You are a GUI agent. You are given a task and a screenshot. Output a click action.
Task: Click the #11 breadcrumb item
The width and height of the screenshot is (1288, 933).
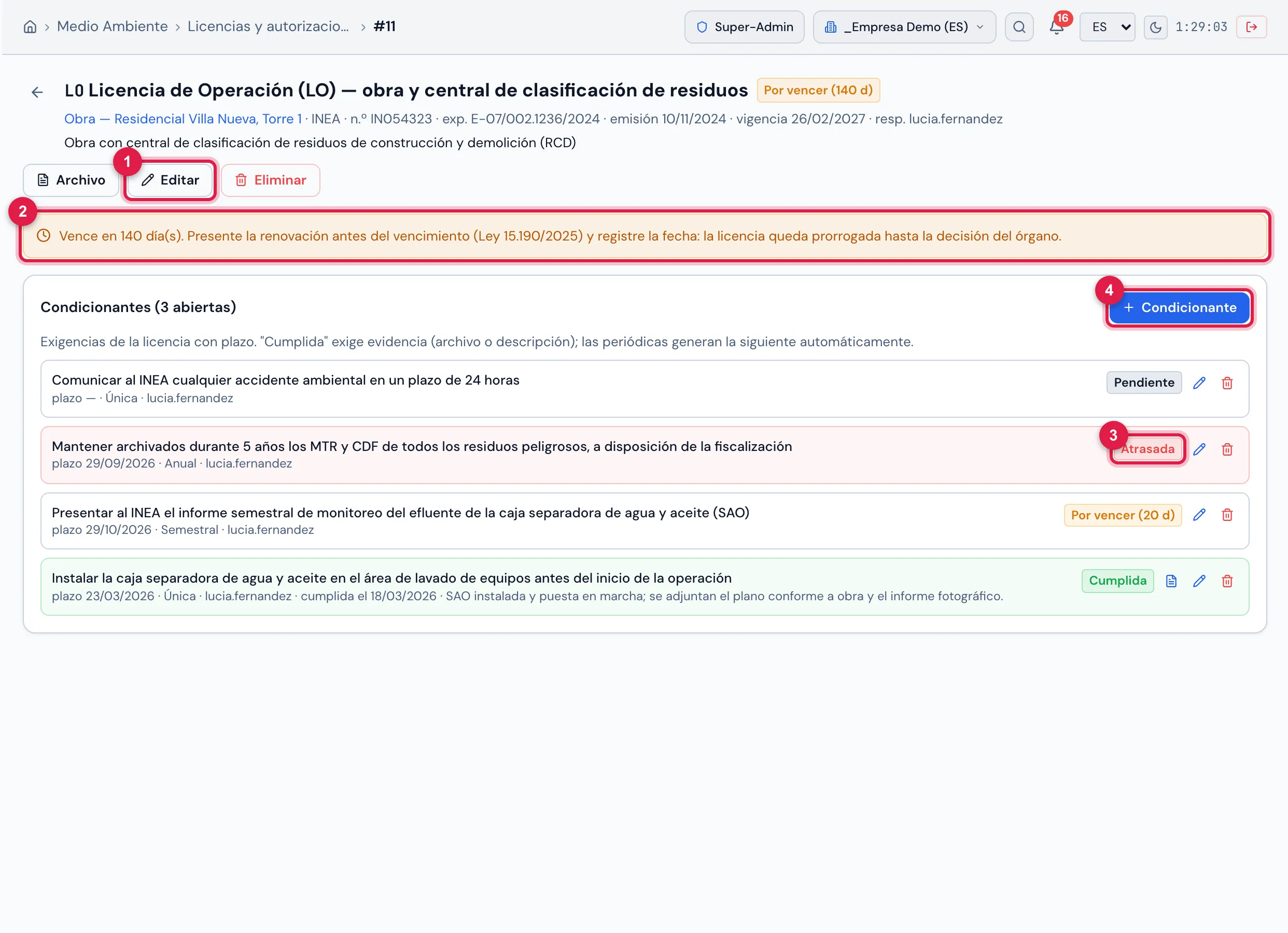tap(384, 26)
